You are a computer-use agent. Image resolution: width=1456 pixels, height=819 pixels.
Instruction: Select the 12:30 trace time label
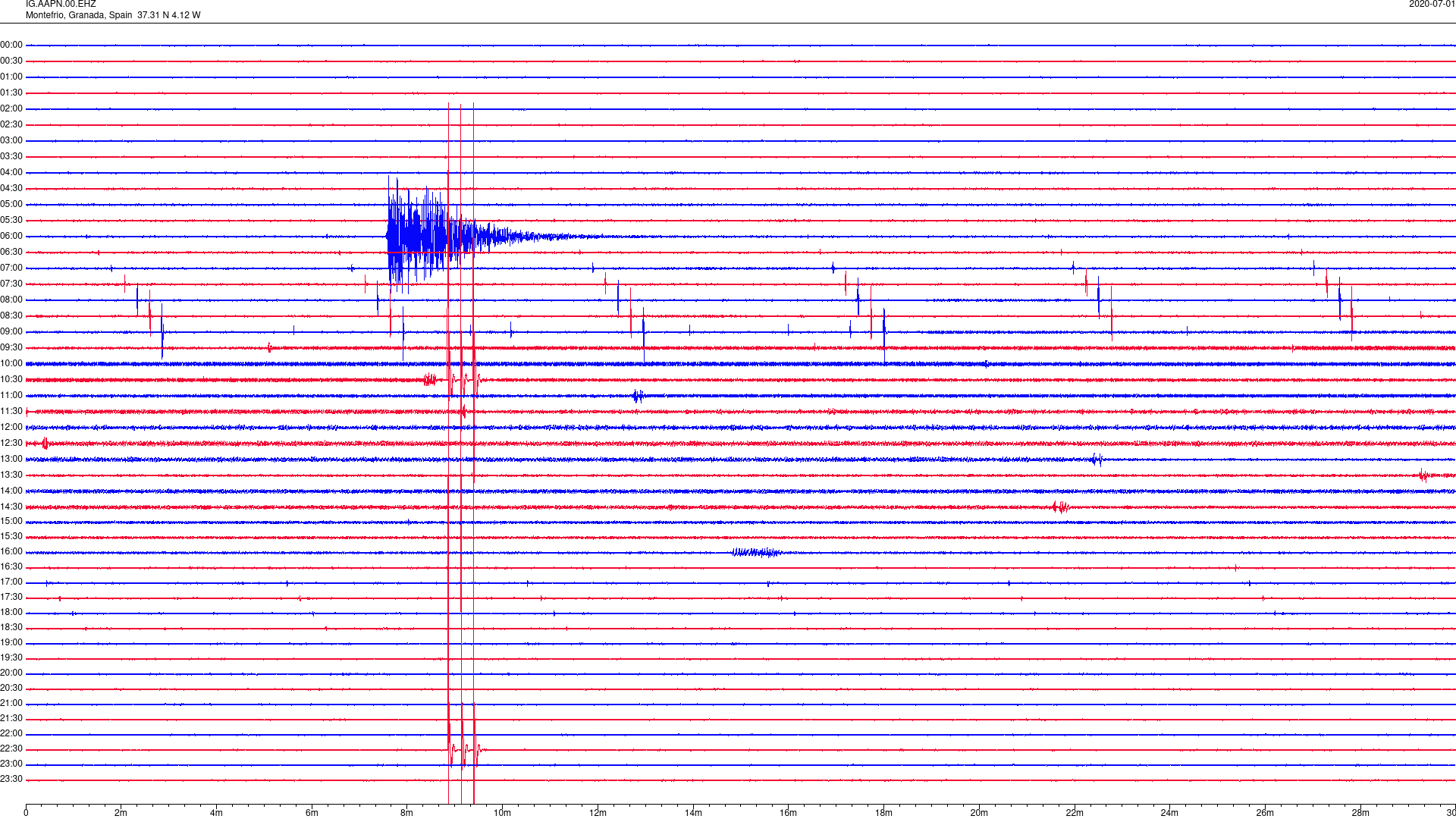click(x=11, y=443)
